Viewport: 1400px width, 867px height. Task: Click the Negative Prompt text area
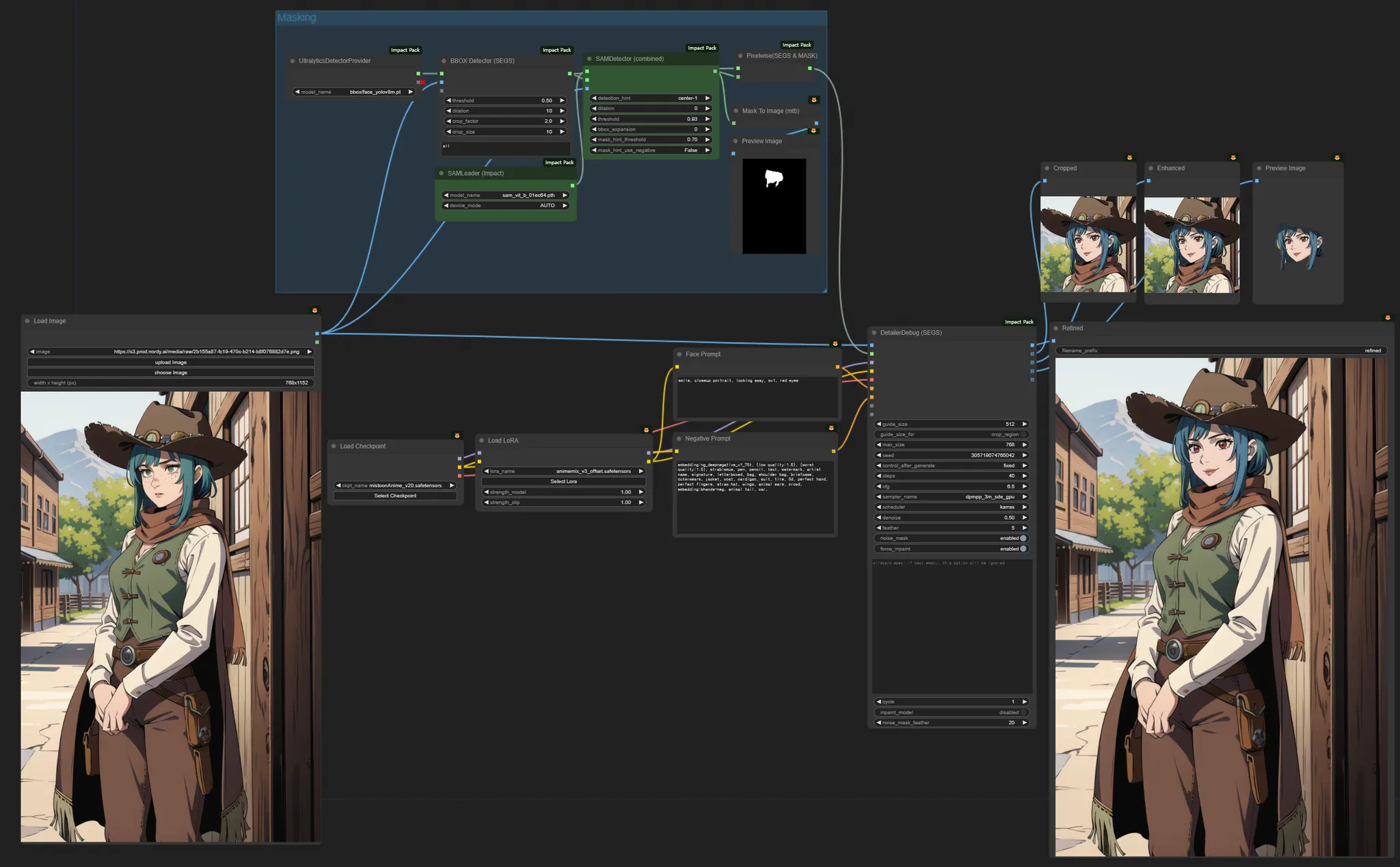755,499
